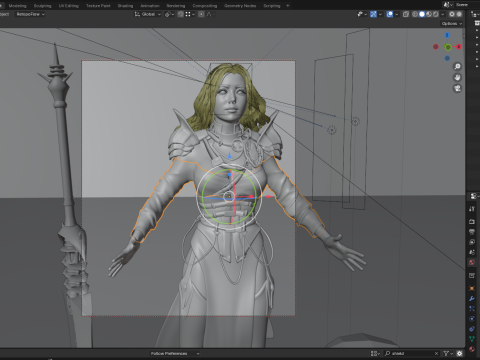Open the Texture Paint workspace
Image resolution: width=480 pixels, height=360 pixels.
pos(98,6)
